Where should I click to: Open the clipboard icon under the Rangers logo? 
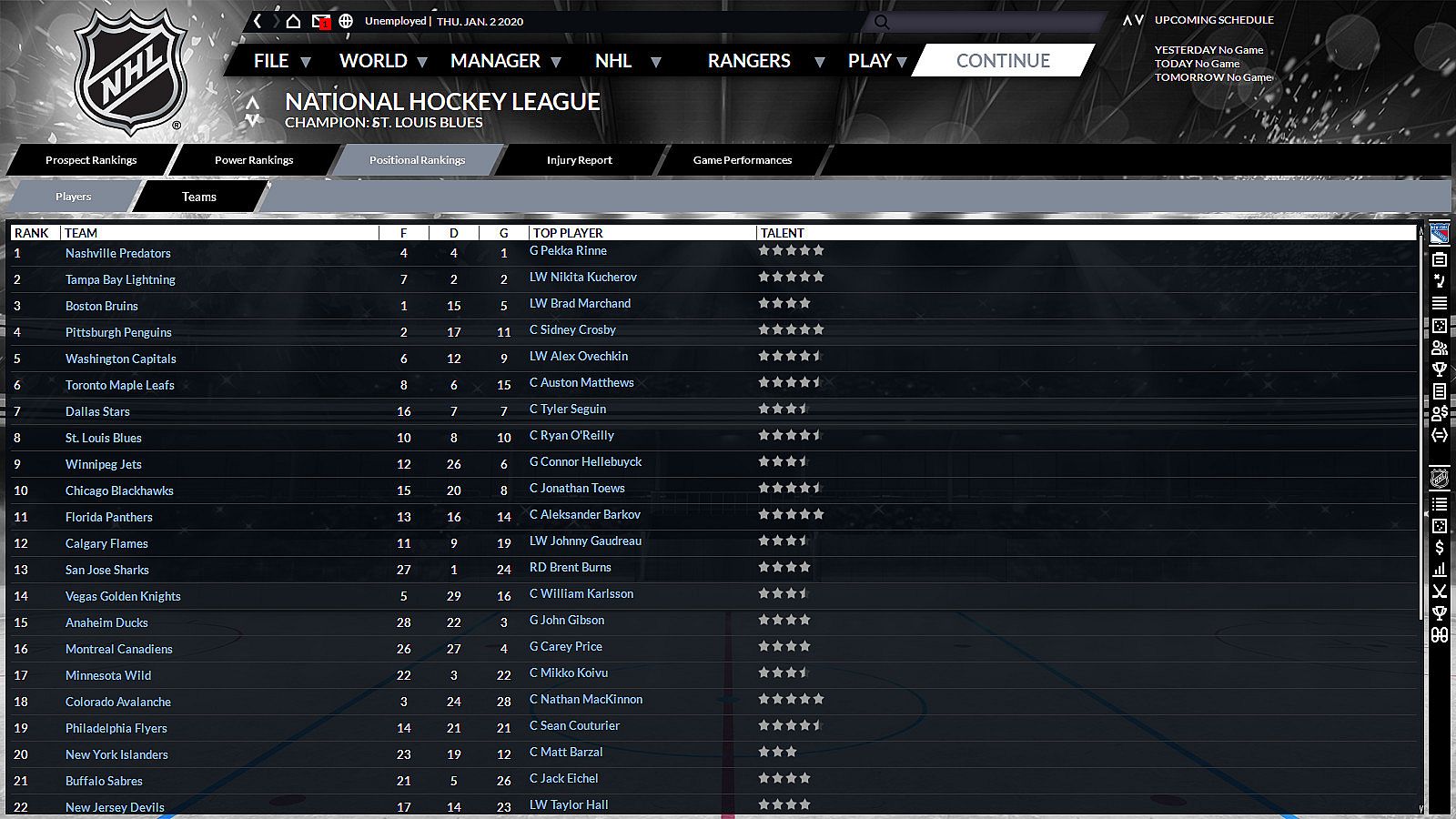pos(1440,260)
